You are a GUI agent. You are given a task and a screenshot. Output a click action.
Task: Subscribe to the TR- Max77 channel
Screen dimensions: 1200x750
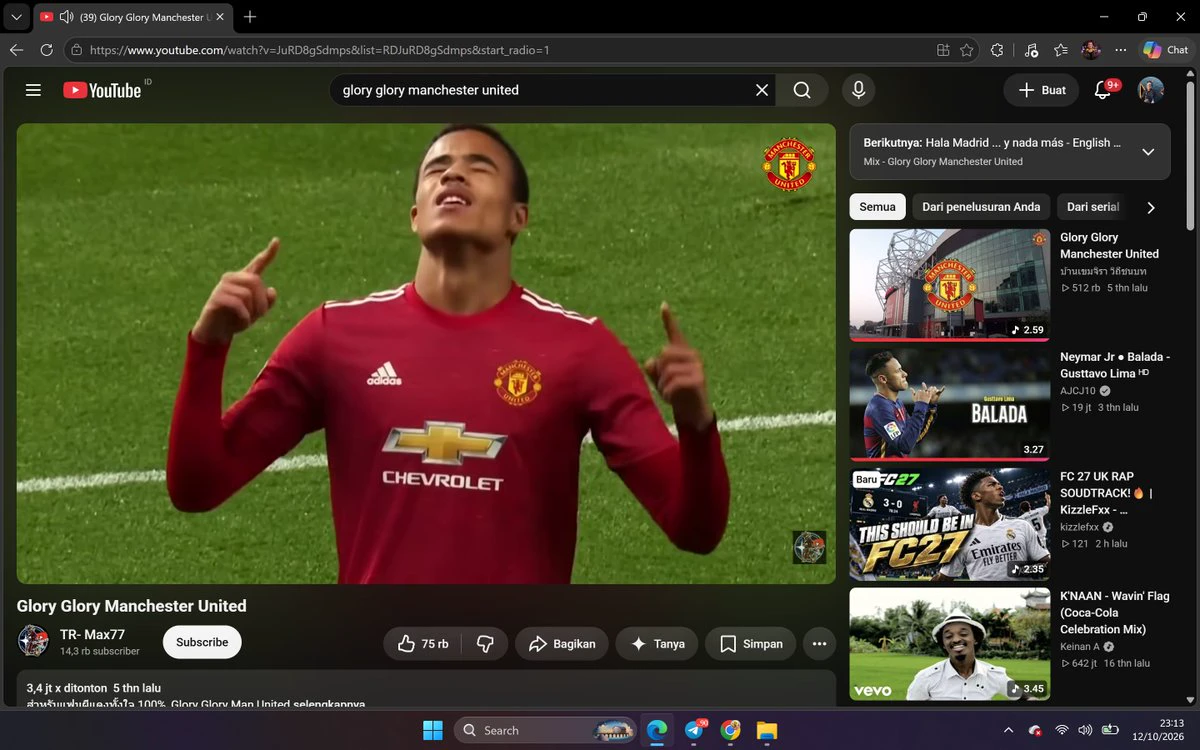pyautogui.click(x=202, y=642)
